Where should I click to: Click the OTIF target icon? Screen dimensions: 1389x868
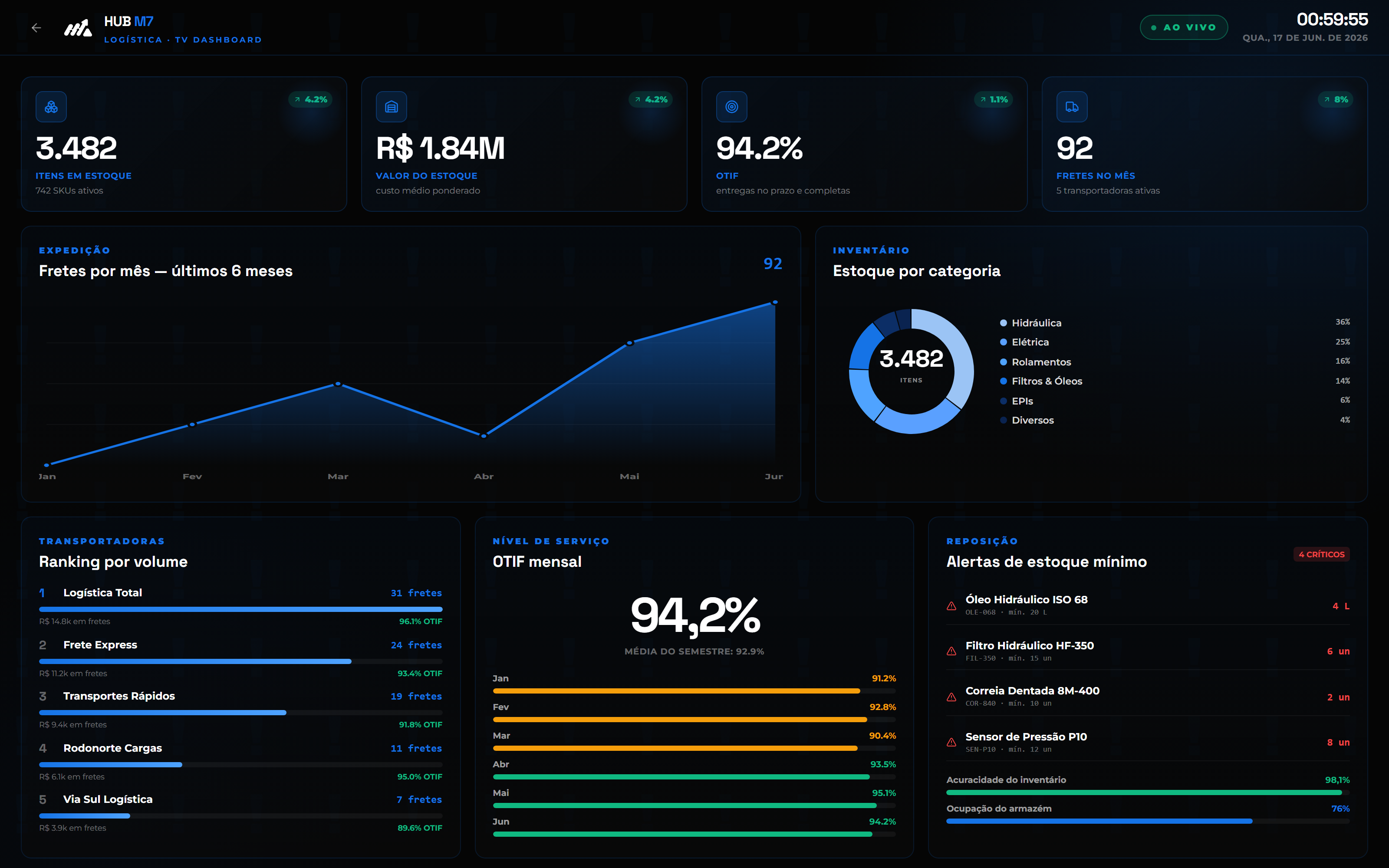pyautogui.click(x=732, y=107)
